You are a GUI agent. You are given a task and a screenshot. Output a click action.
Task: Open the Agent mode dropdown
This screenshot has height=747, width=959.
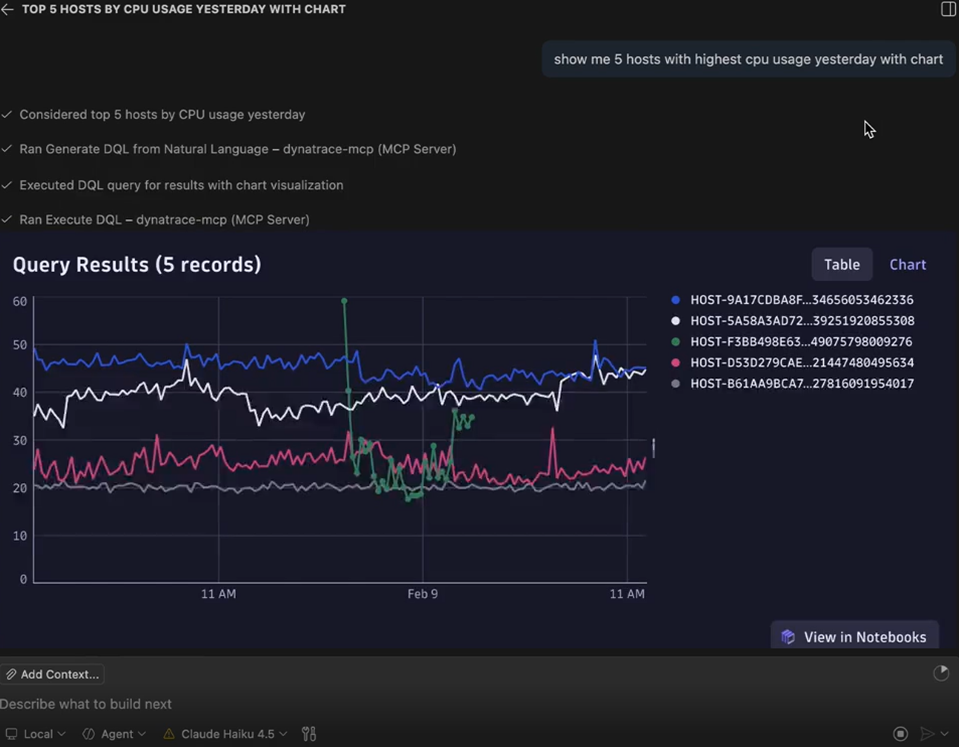pos(115,734)
